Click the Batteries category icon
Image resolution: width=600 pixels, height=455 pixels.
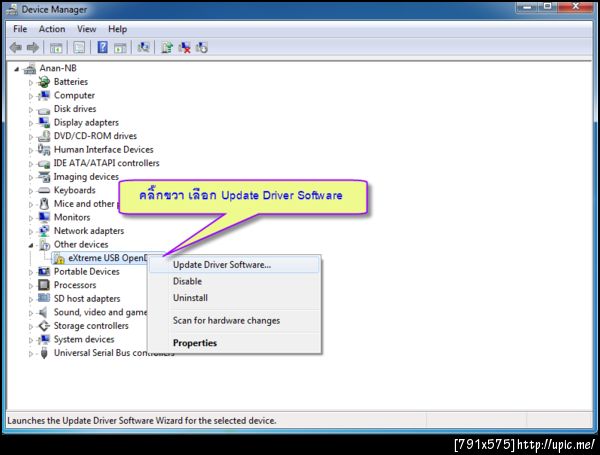click(x=44, y=82)
